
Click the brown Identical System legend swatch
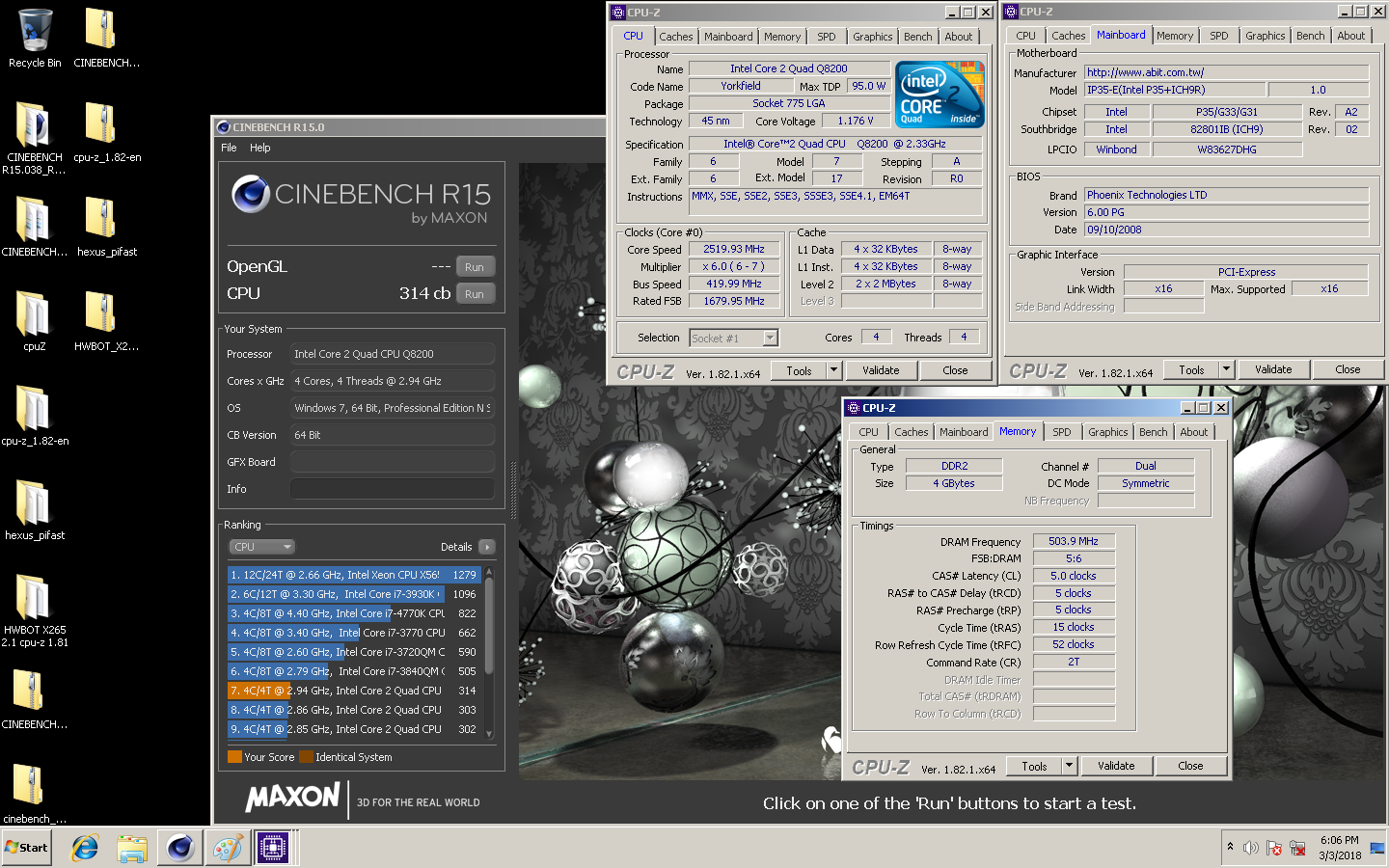click(306, 757)
